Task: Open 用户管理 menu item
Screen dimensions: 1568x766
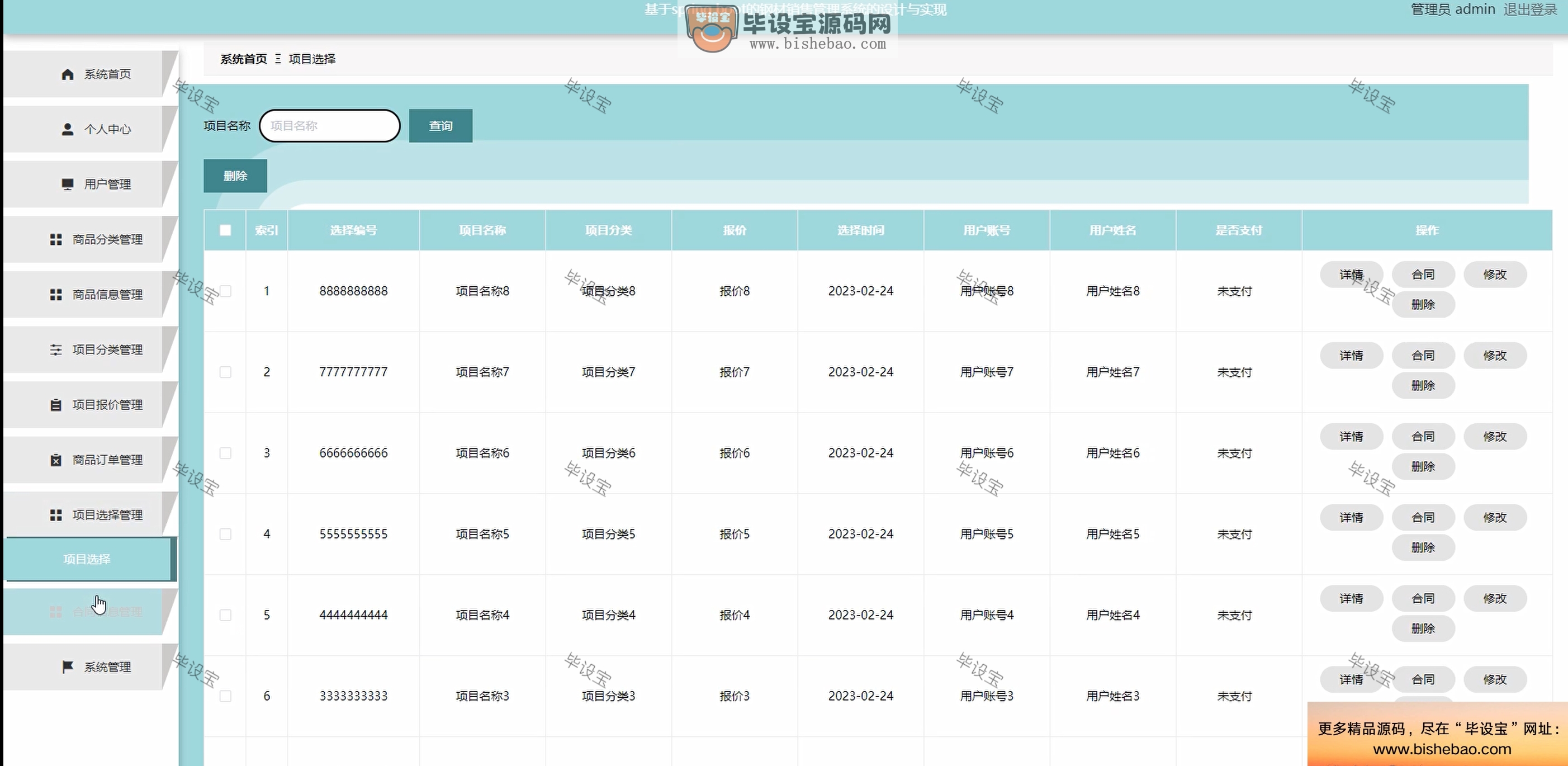Action: click(90, 185)
